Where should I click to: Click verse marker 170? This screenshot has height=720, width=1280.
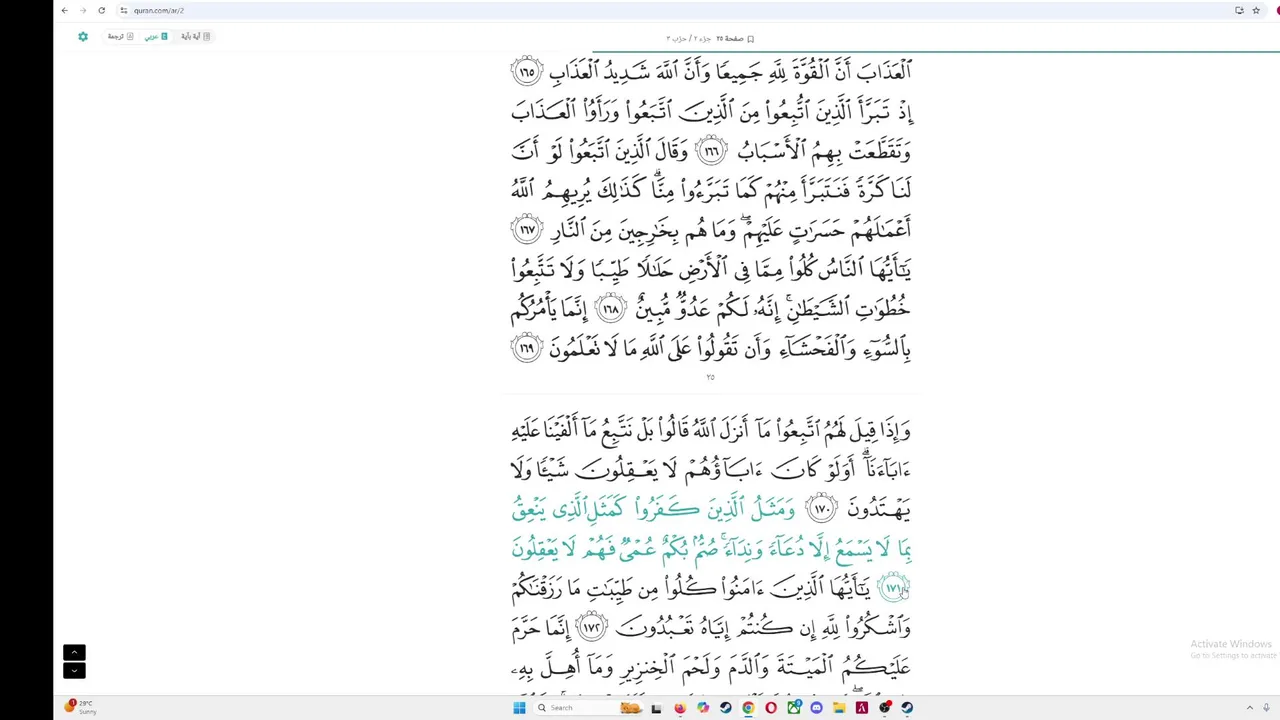pyautogui.click(x=821, y=509)
